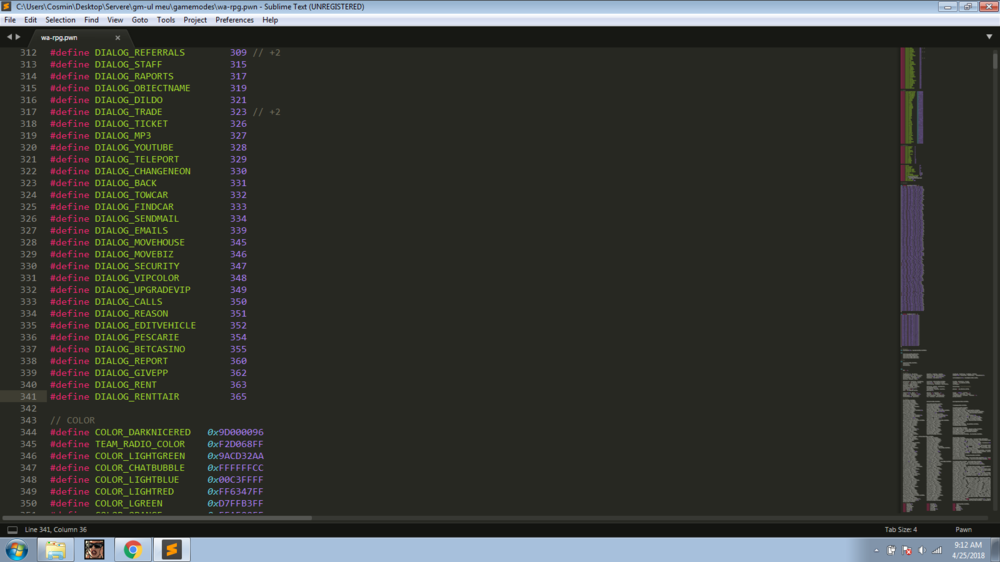
Task: Click COLOR_LIGHTRED define name
Action: [x=134, y=492]
